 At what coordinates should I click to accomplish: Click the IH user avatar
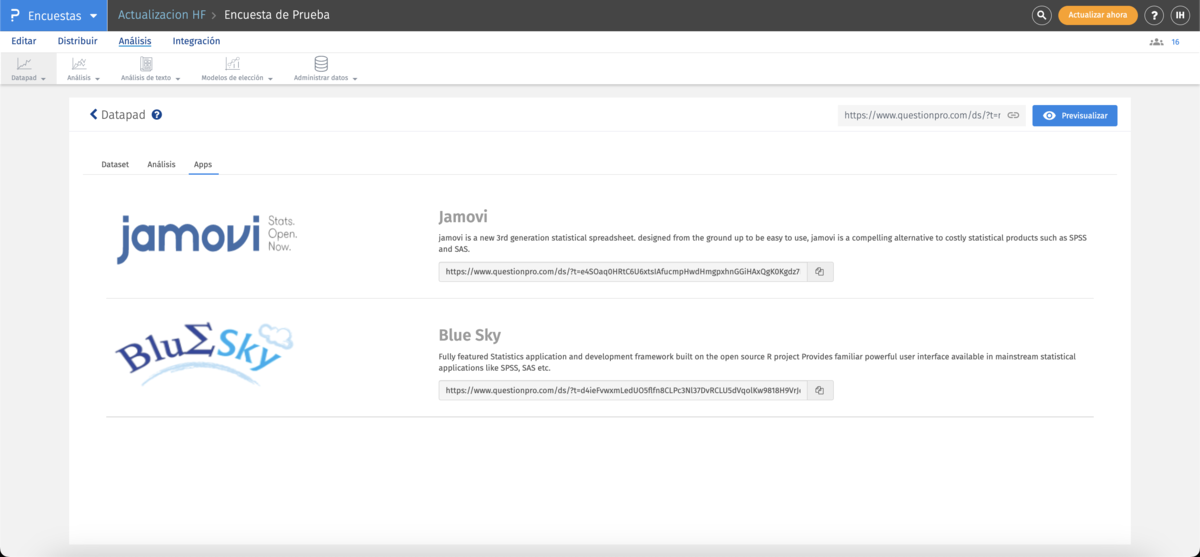pyautogui.click(x=1180, y=15)
